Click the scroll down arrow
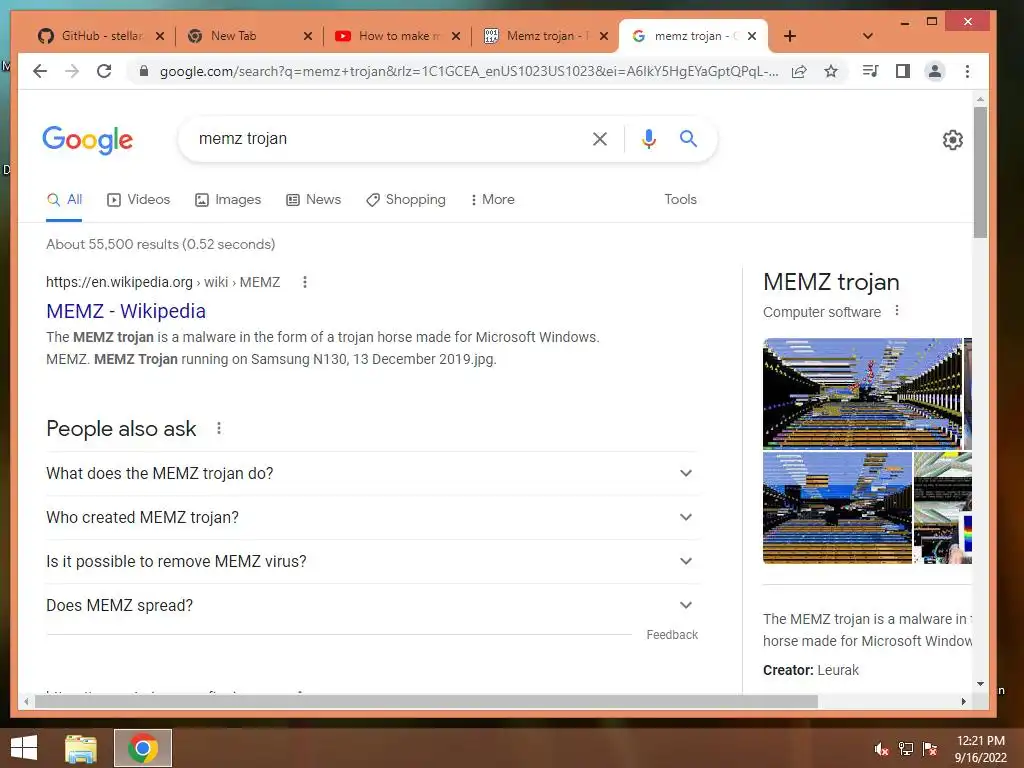The height and width of the screenshot is (768, 1024). tap(980, 684)
